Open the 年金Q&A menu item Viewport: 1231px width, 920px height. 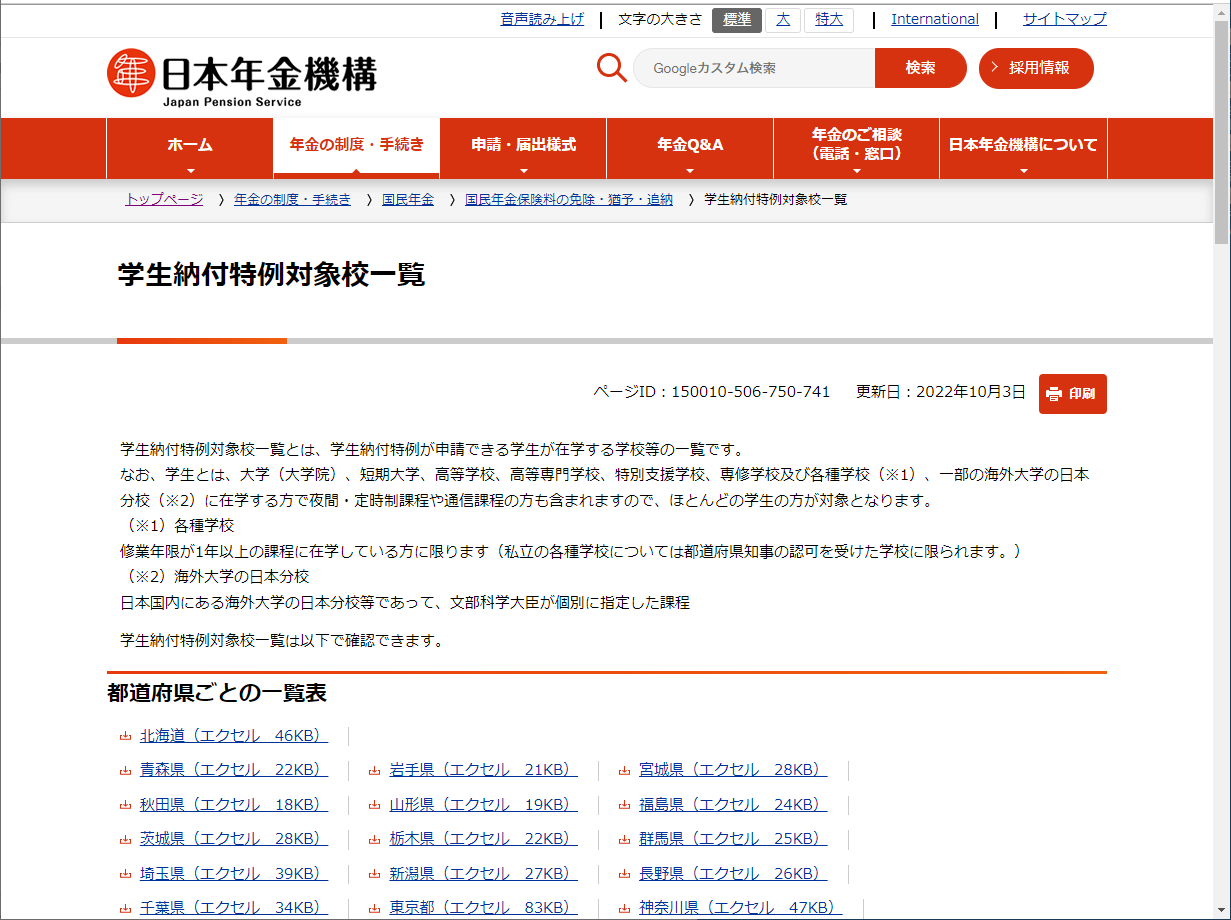pyautogui.click(x=690, y=148)
